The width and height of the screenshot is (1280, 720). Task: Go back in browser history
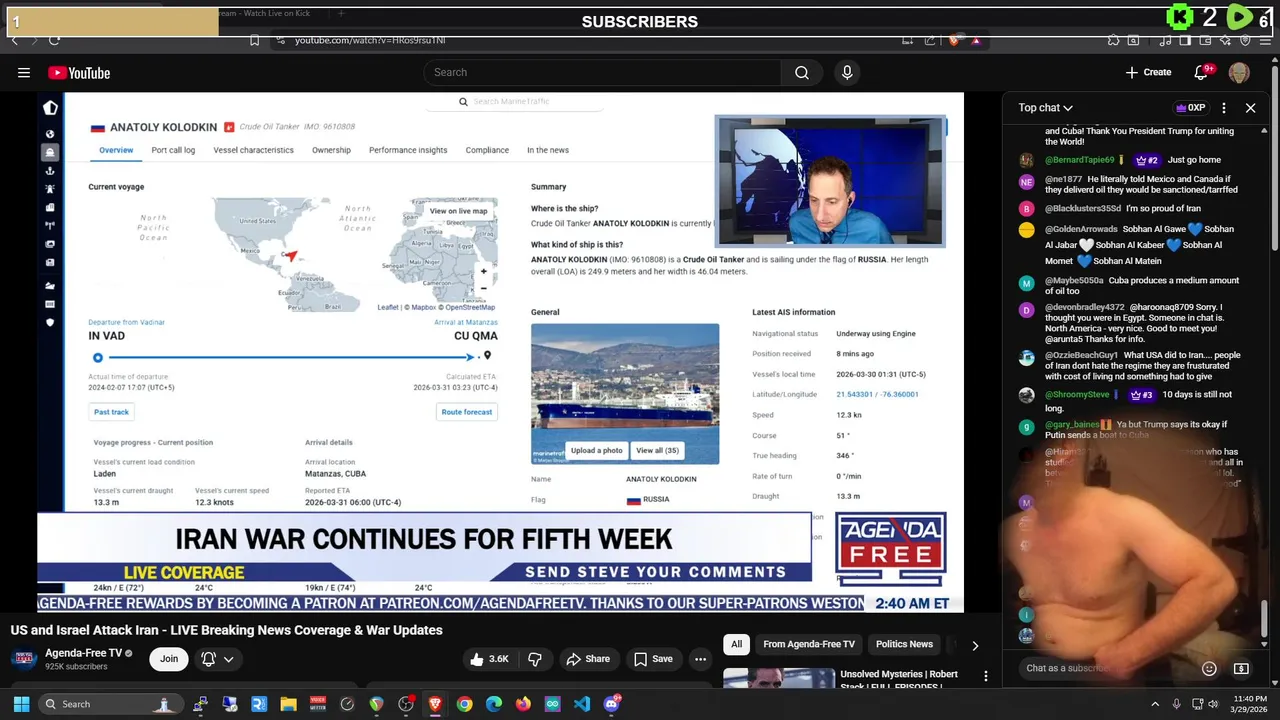15,40
